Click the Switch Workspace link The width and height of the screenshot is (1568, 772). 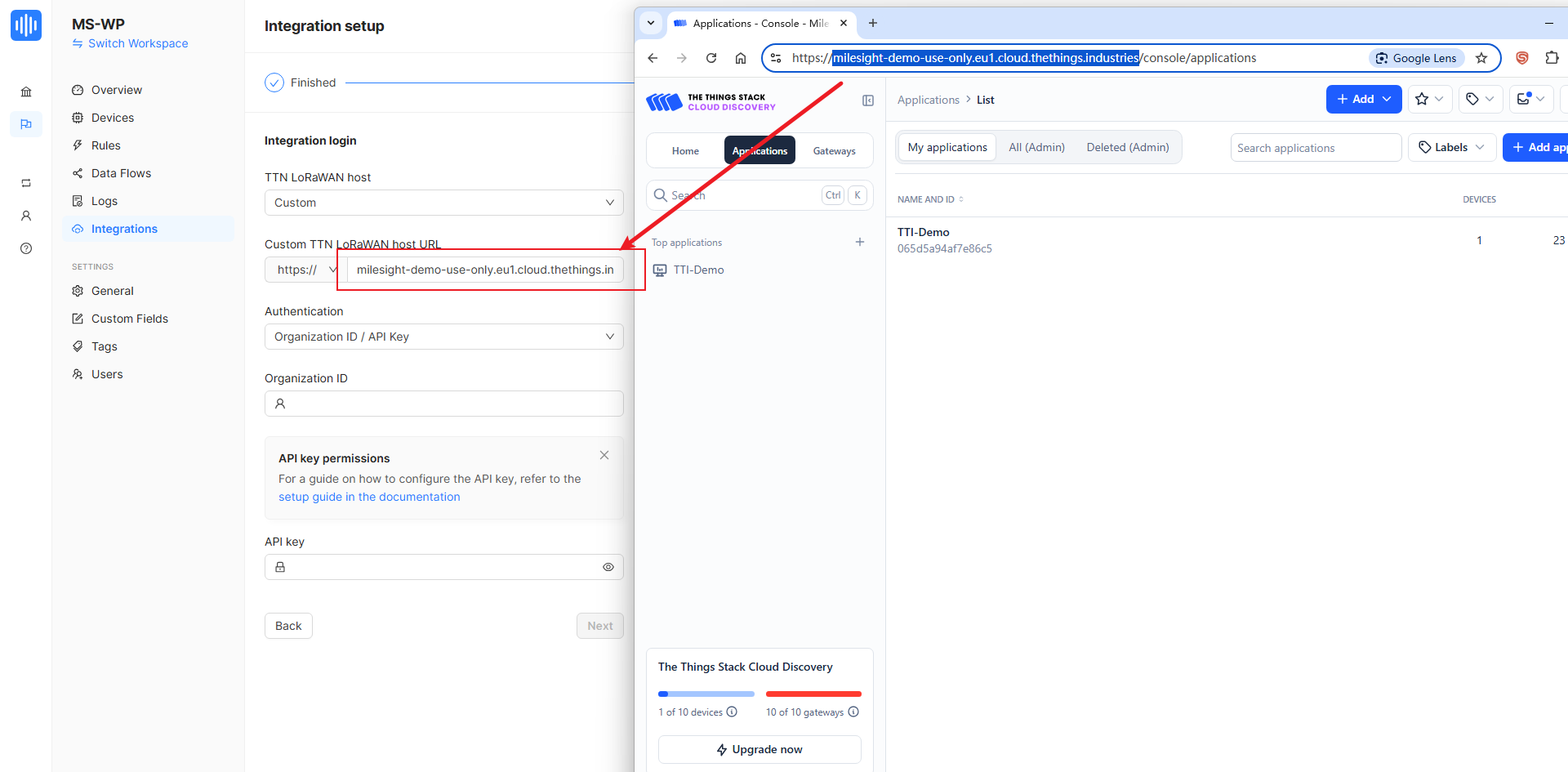click(x=130, y=43)
